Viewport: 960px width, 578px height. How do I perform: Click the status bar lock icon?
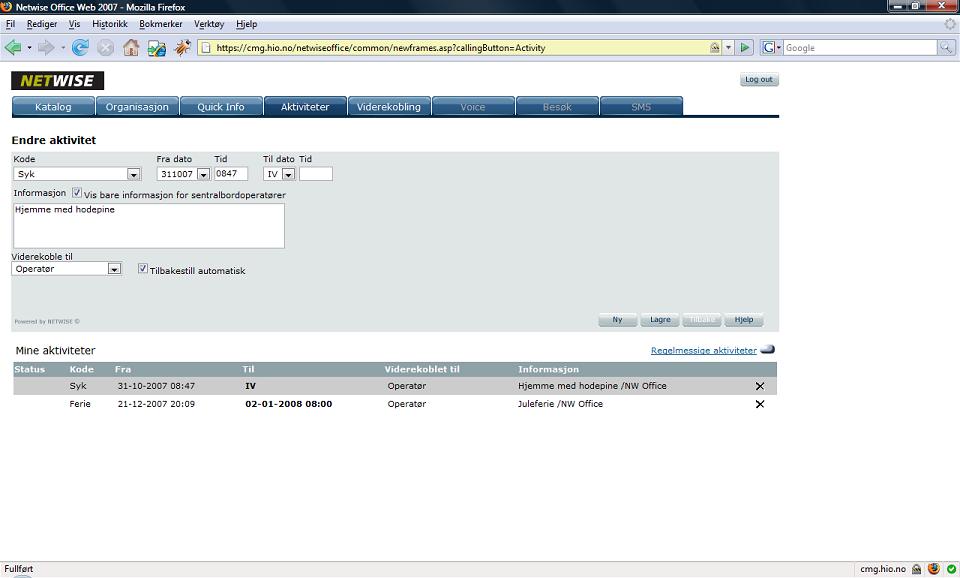click(x=917, y=569)
